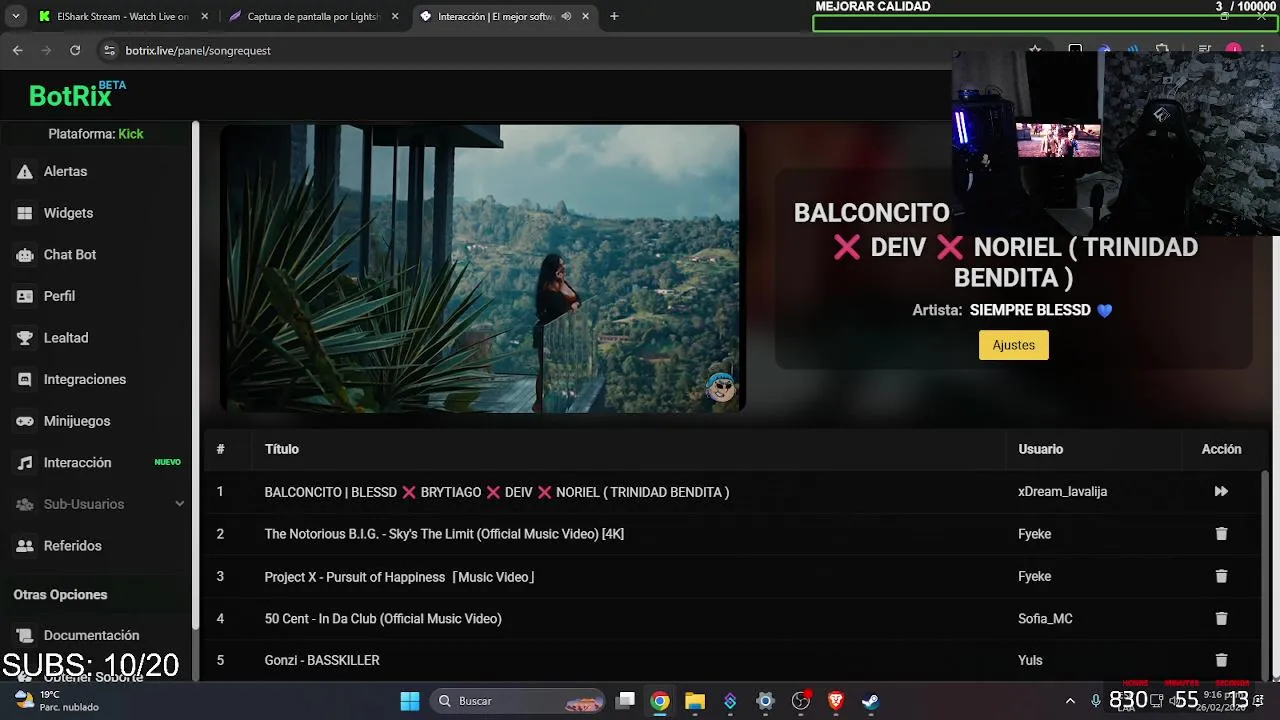Screen dimensions: 1280x720
Task: Open the taskbar app with the gear icon
Action: (765, 701)
